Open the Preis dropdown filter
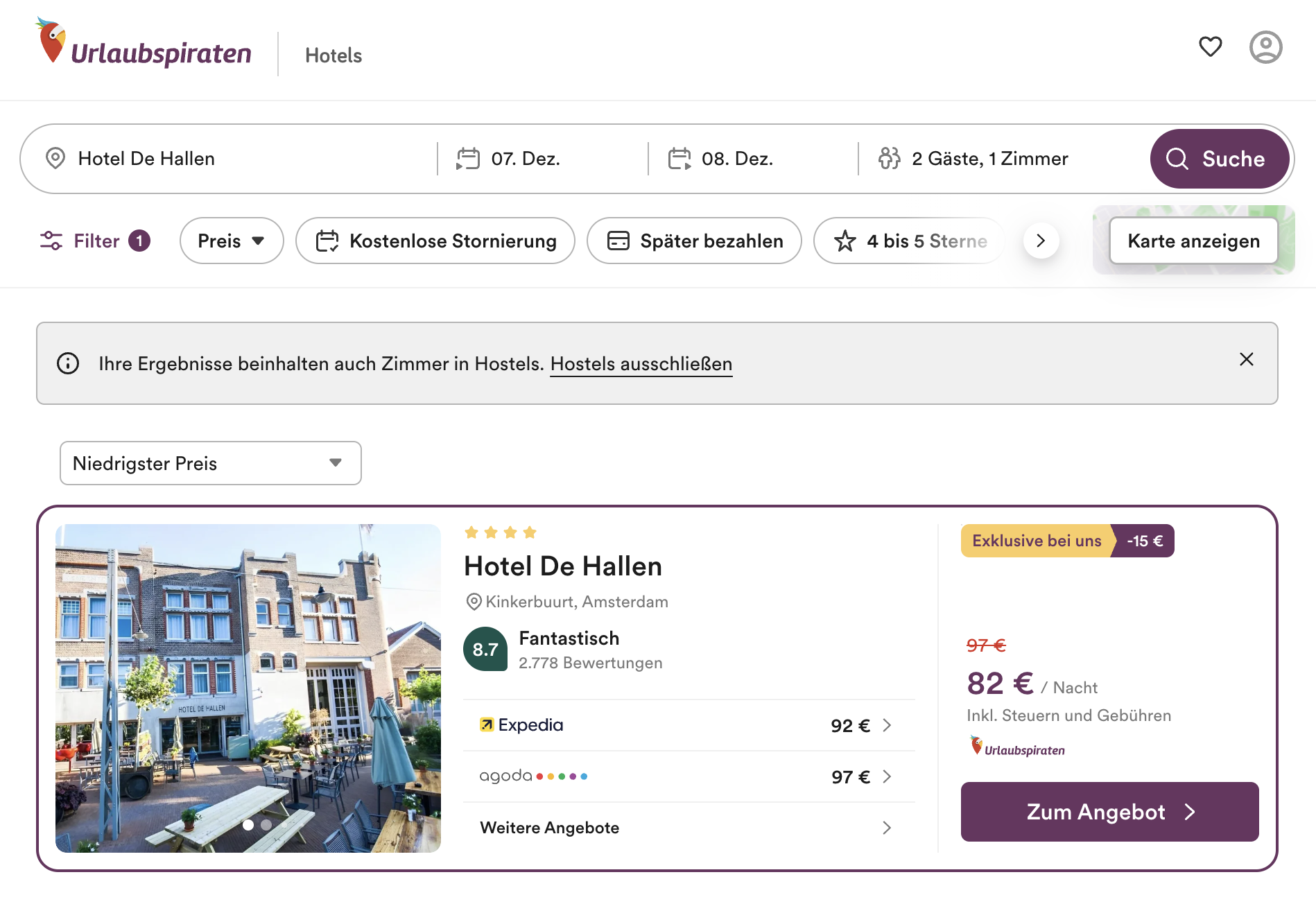 (232, 241)
